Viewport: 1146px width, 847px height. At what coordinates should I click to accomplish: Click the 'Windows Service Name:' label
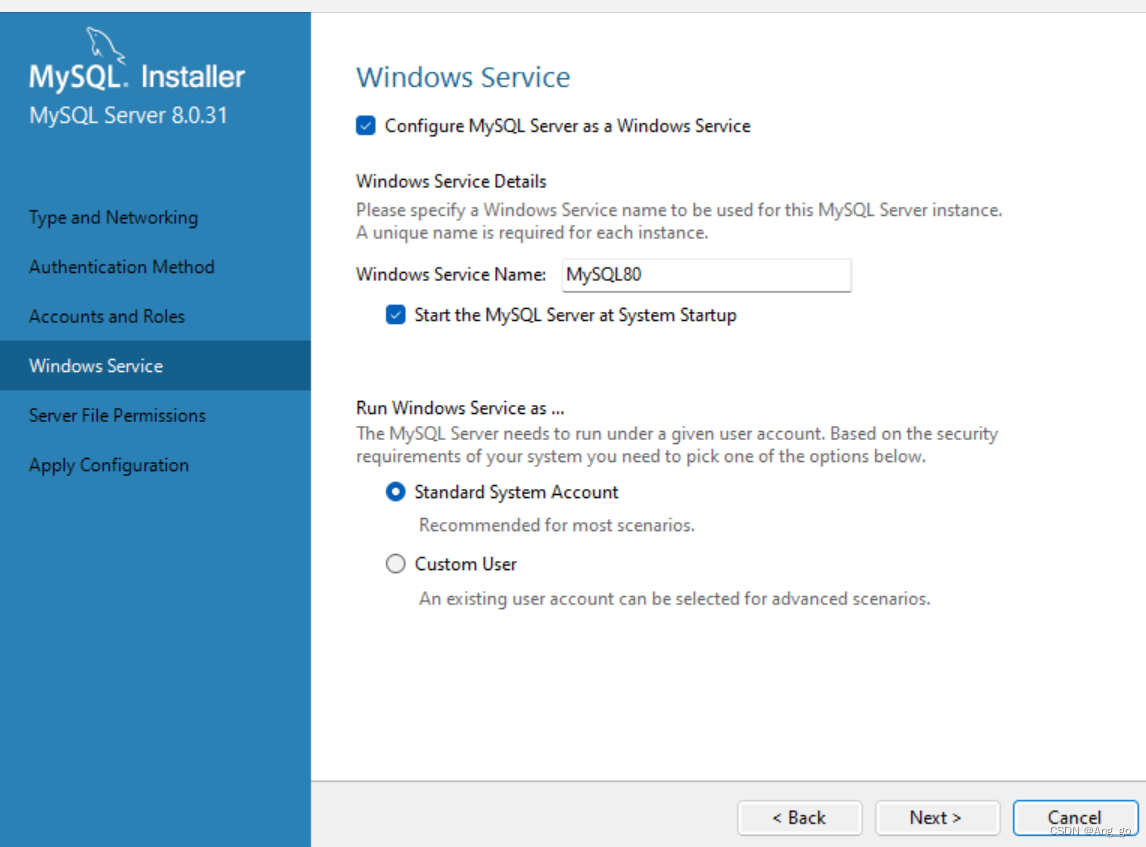[451, 275]
